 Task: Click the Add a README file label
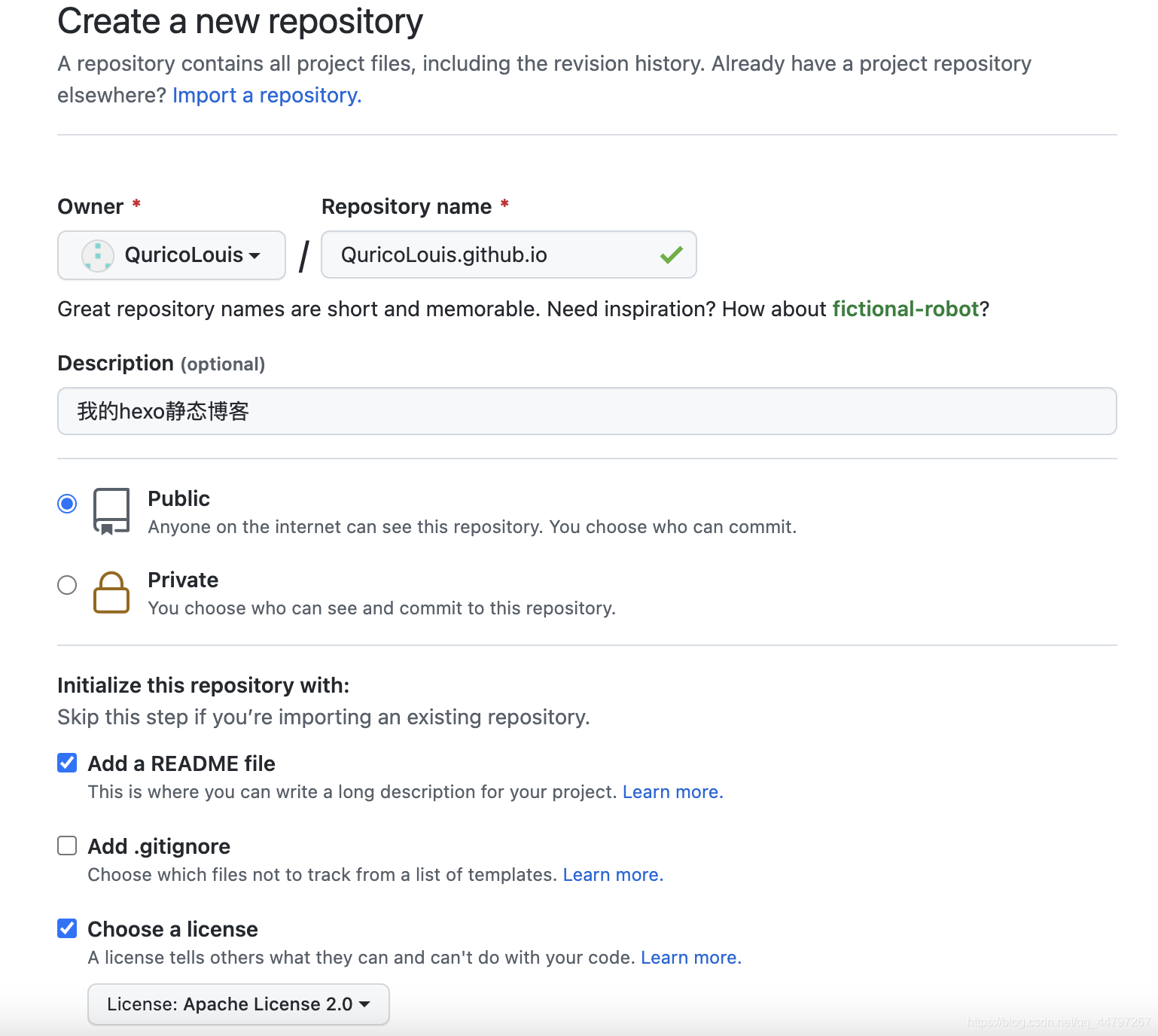(181, 763)
